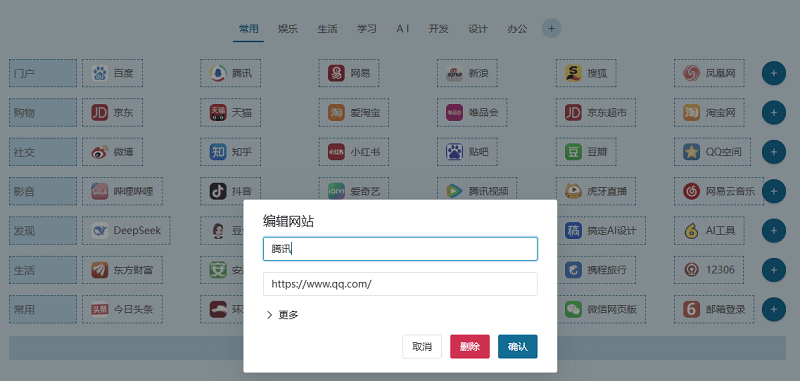Delete the site with 删除 button
The width and height of the screenshot is (800, 381).
pyautogui.click(x=470, y=347)
